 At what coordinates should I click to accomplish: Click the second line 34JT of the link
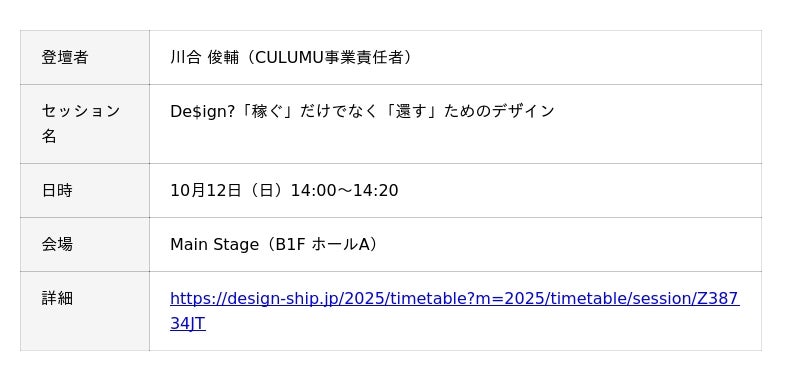[x=188, y=324]
